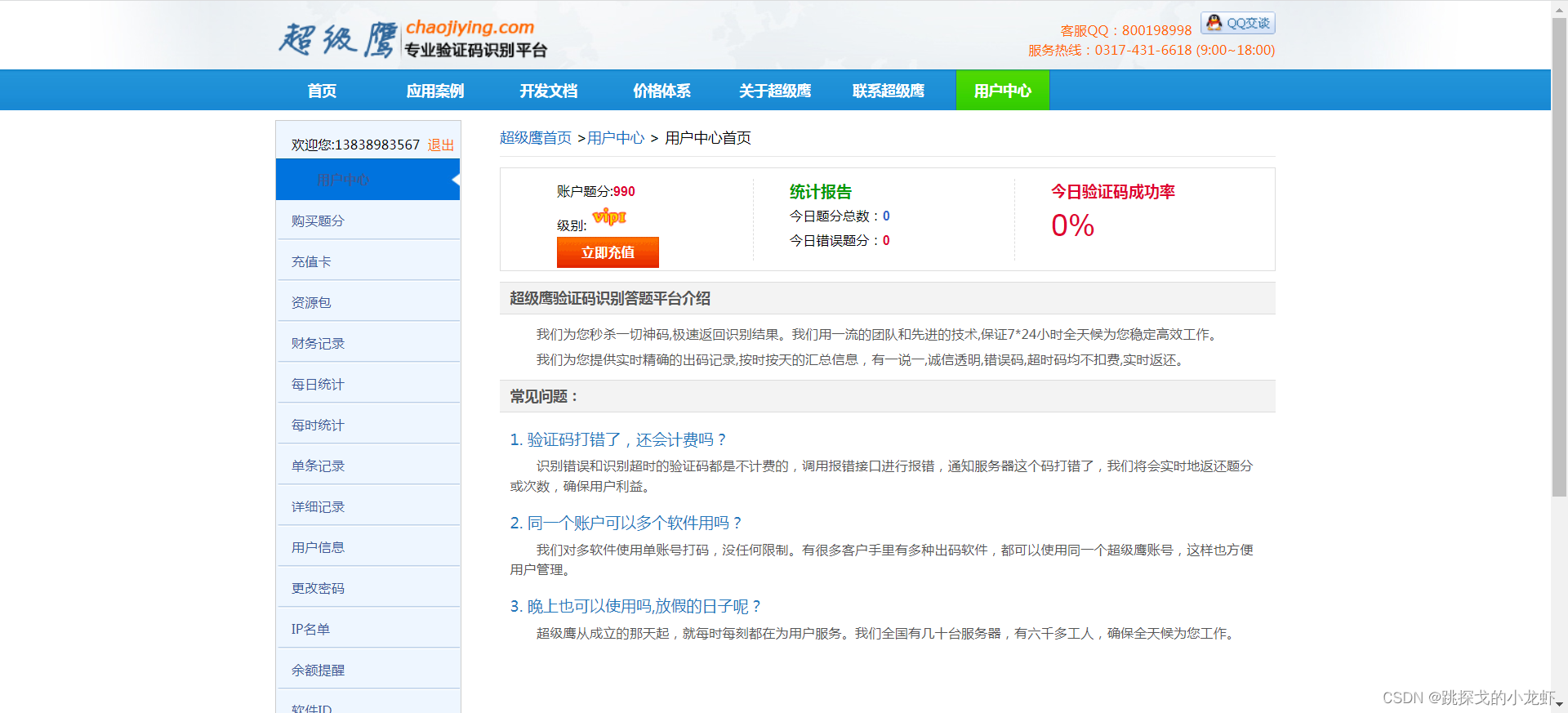Screen dimensions: 1568x713
Task: Click the 今日错误题分 value
Action: [886, 240]
